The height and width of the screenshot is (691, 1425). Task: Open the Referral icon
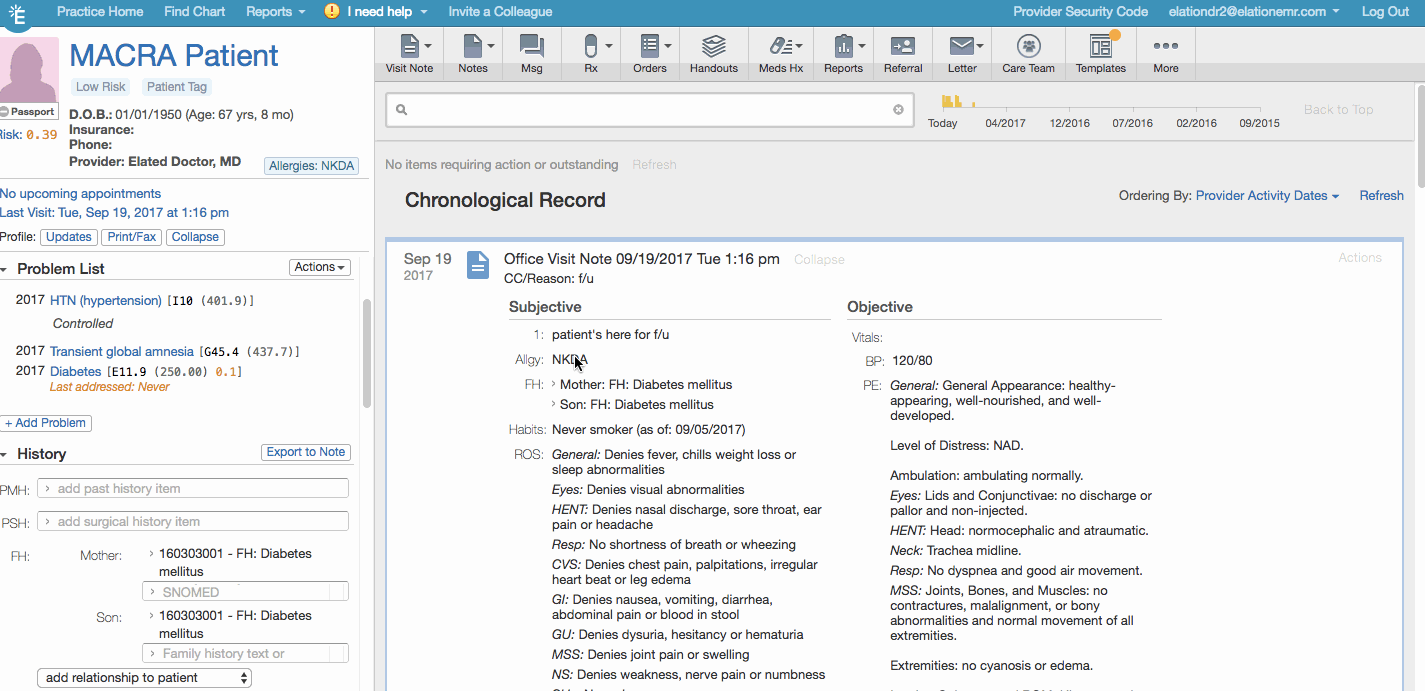point(903,46)
